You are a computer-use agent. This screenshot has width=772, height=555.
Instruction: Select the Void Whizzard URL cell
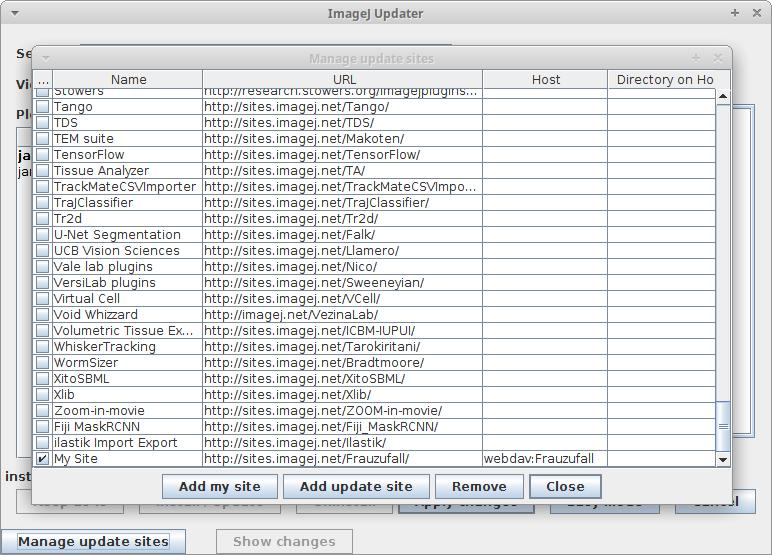[x=343, y=315]
